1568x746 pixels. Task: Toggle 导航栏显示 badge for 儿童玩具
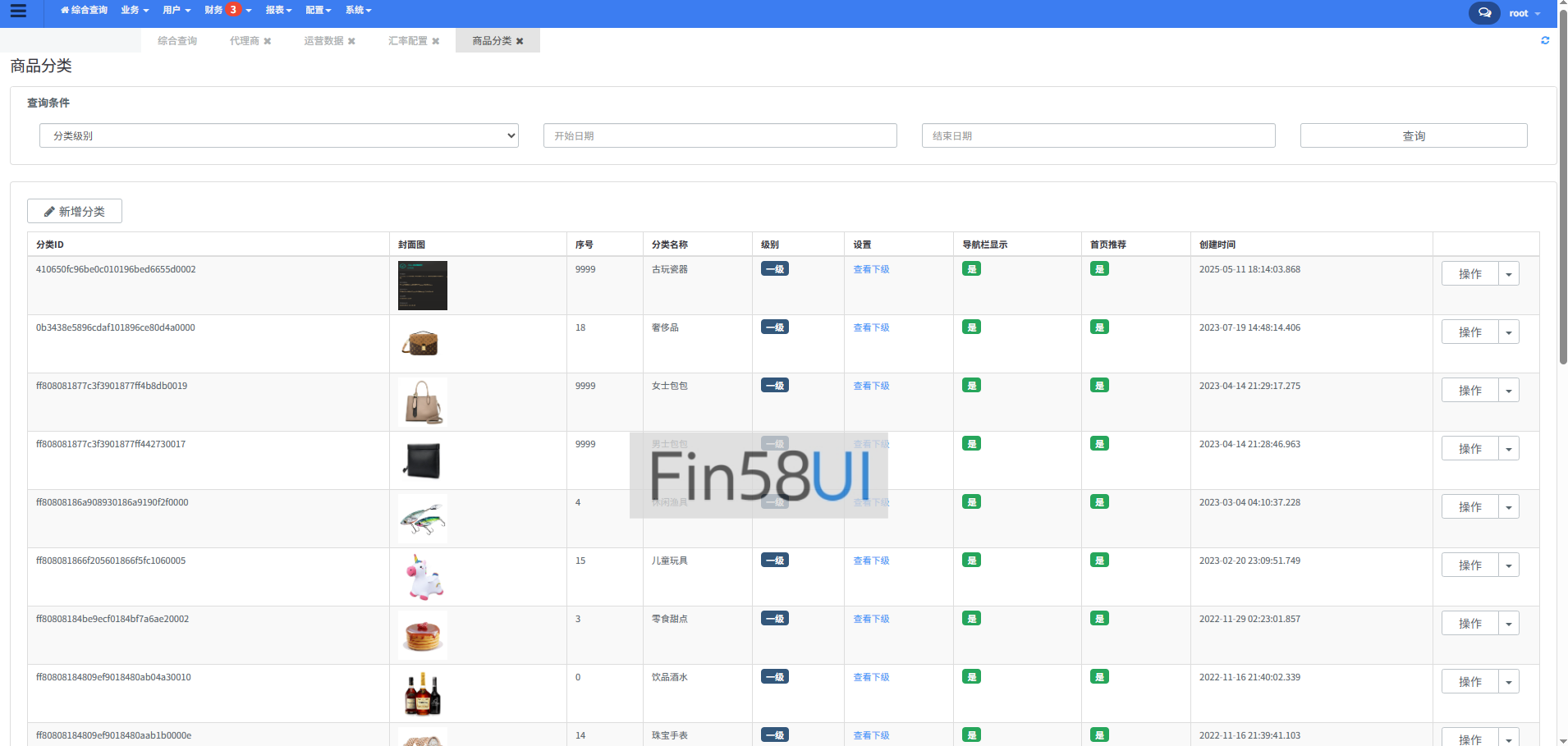(971, 561)
